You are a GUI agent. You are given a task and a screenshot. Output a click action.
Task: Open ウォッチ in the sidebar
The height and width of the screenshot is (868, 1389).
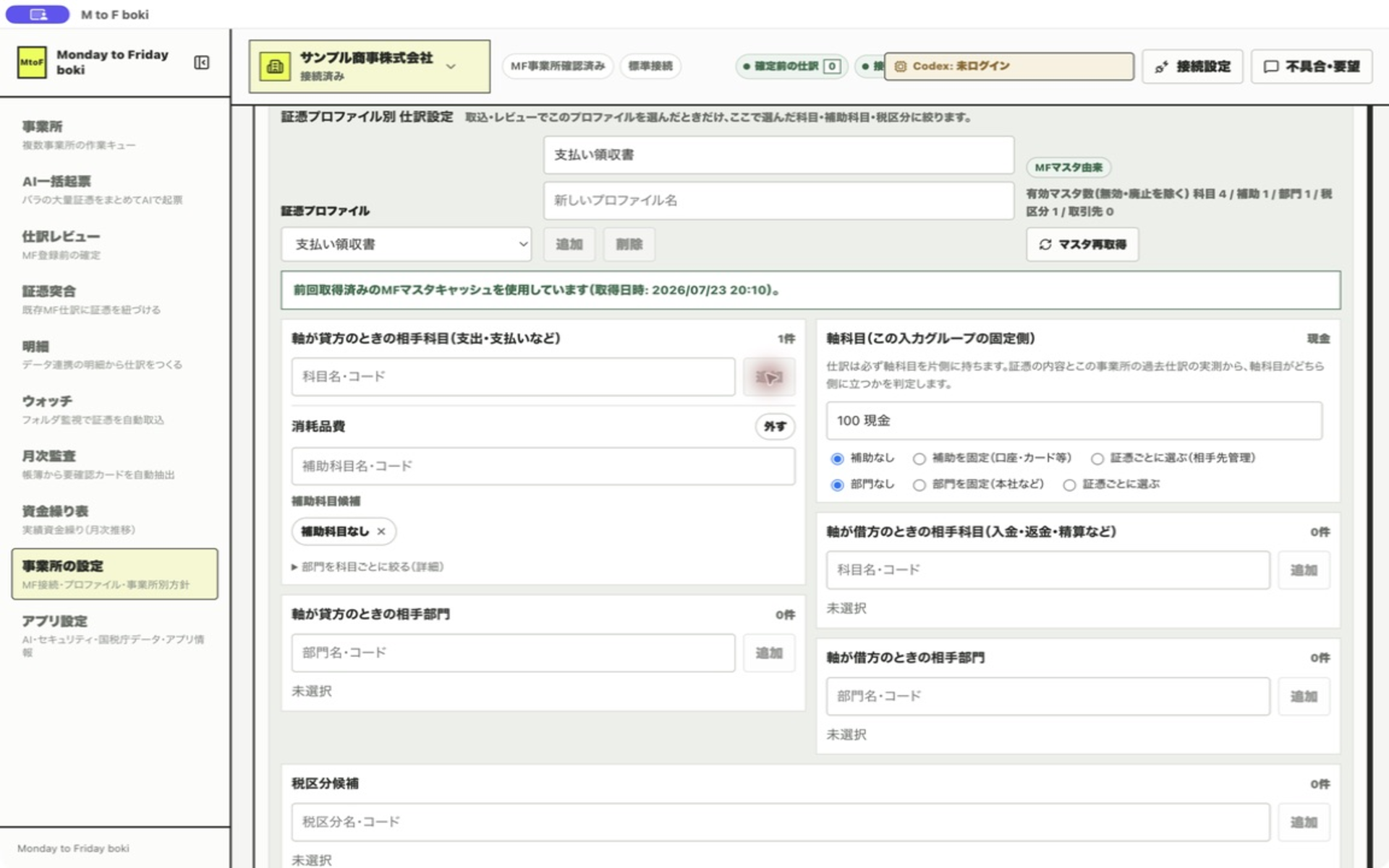point(116,409)
